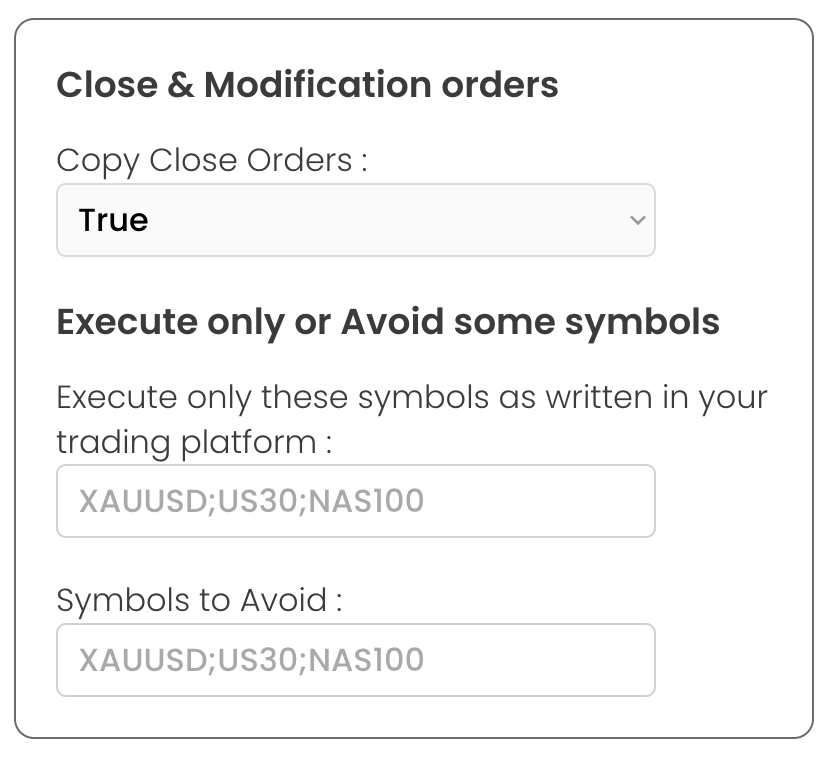This screenshot has height=758, width=836.
Task: Click the Symbols to Avoid label
Action: (x=199, y=600)
